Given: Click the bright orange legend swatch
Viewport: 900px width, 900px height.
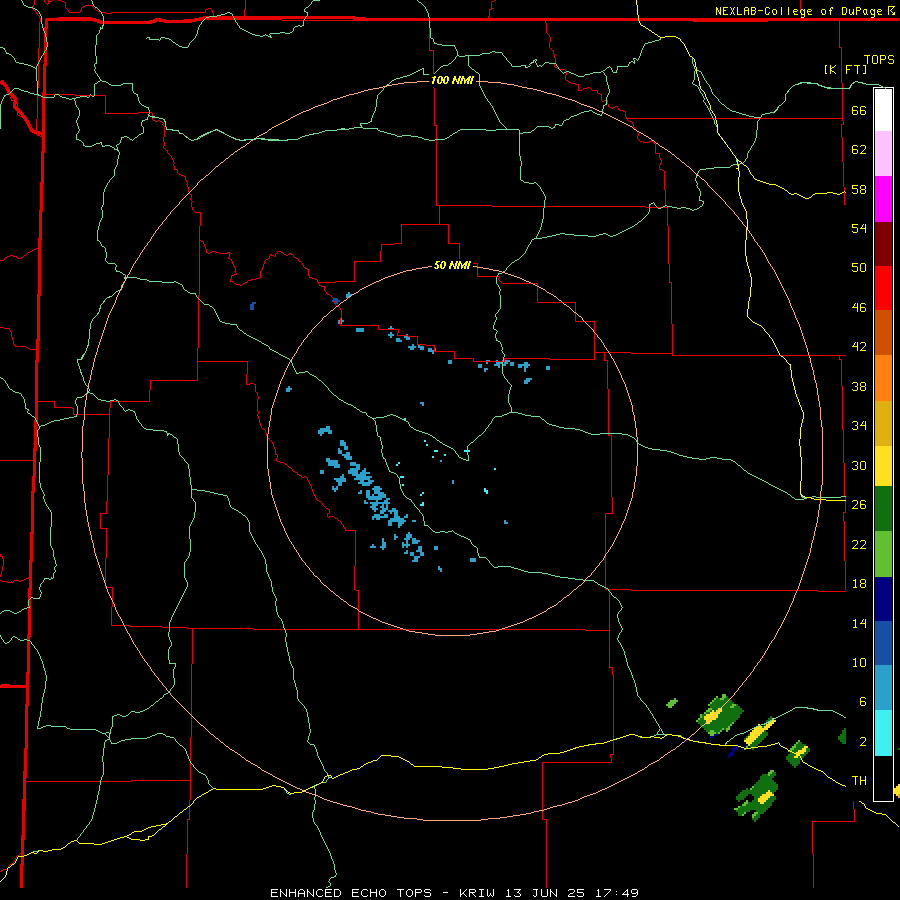Looking at the screenshot, I should click(883, 378).
